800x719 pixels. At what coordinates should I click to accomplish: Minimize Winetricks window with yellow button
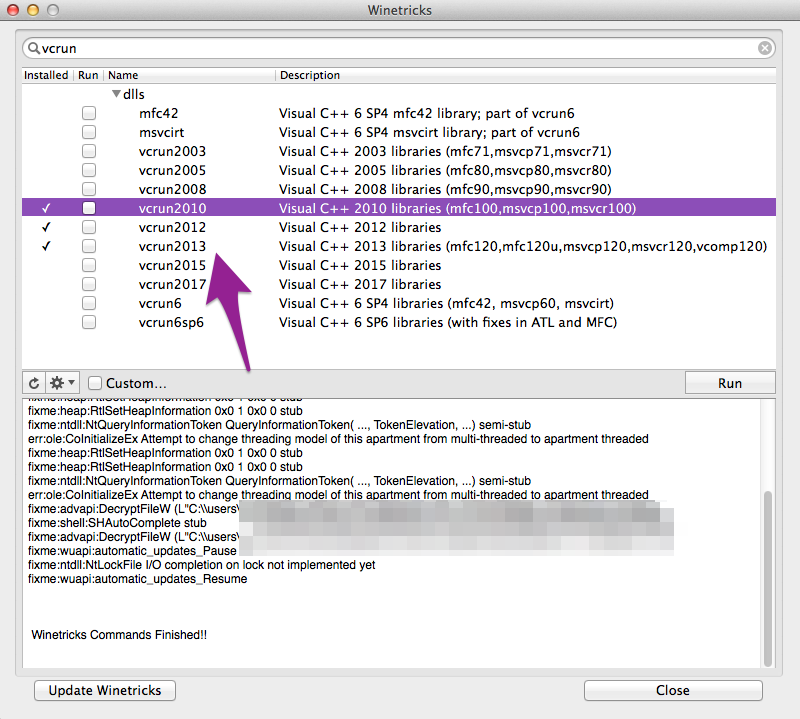tap(33, 10)
